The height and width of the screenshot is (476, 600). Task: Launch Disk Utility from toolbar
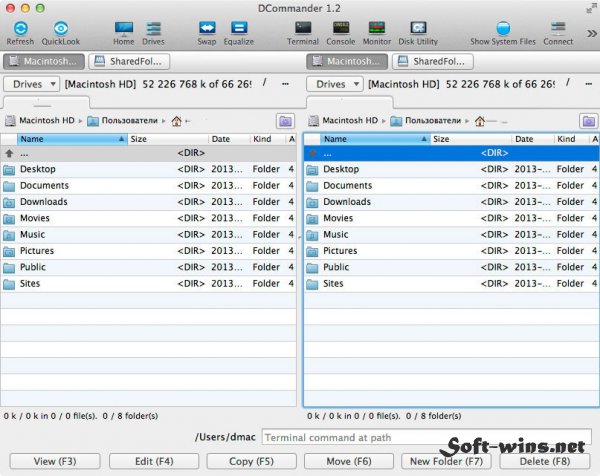[x=418, y=28]
